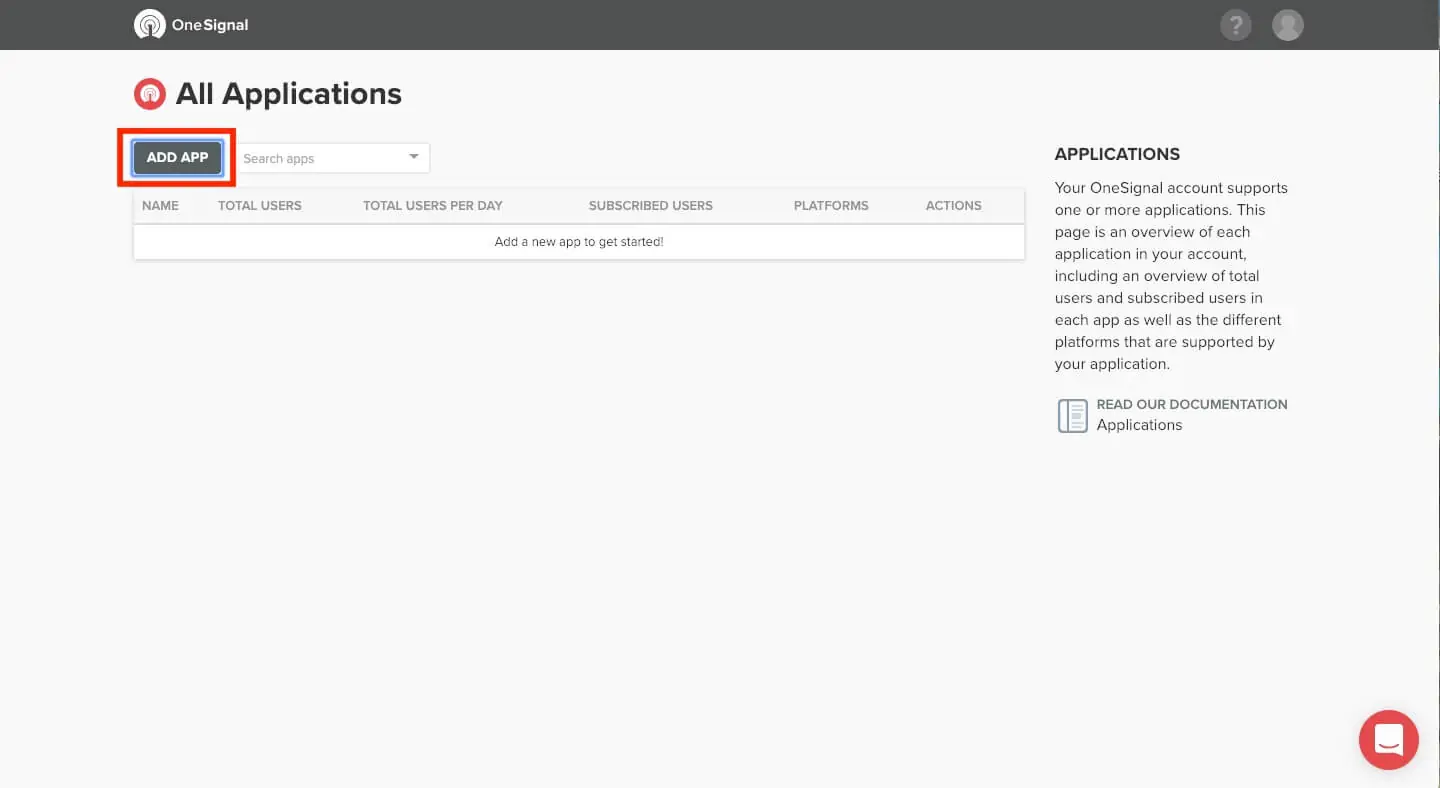Open the help question mark icon
Viewport: 1440px width, 788px height.
click(x=1236, y=25)
